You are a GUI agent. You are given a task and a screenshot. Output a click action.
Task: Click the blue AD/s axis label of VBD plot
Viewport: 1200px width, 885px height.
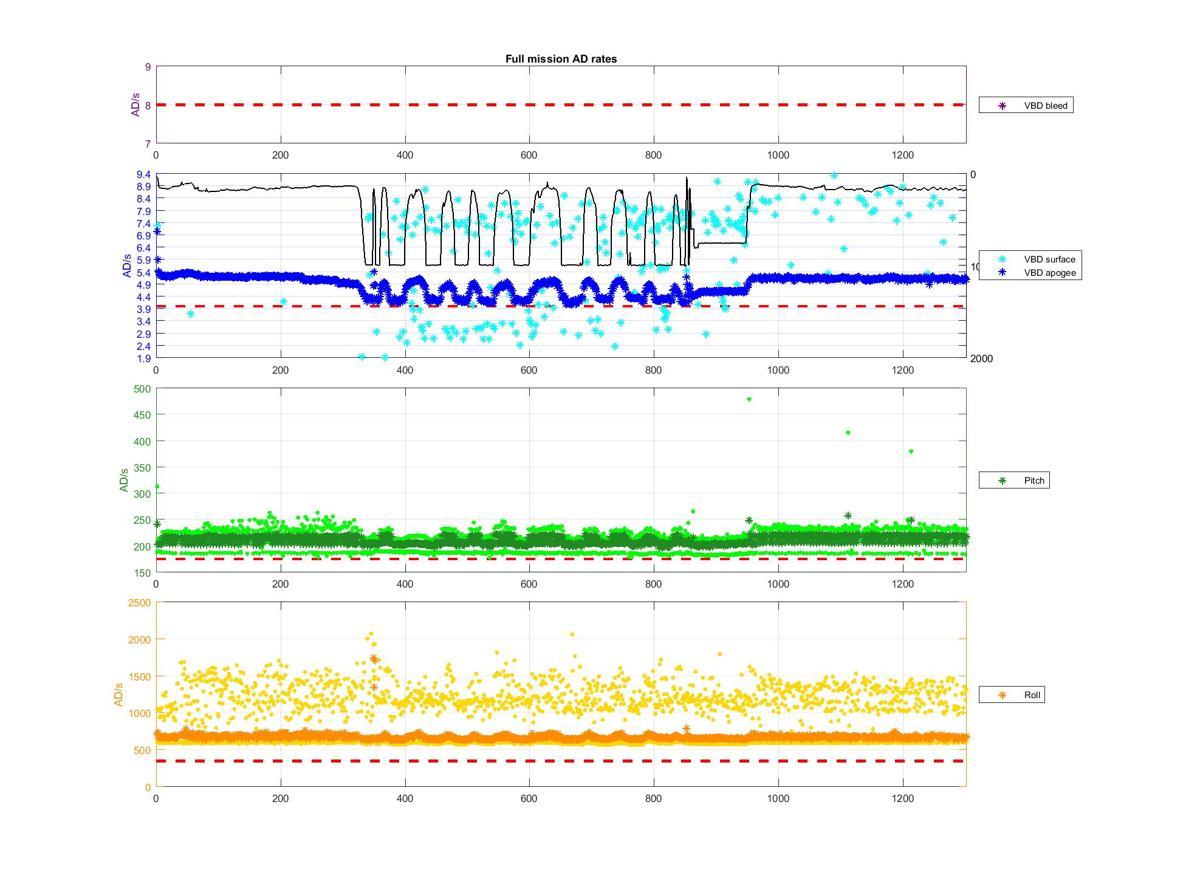click(126, 266)
